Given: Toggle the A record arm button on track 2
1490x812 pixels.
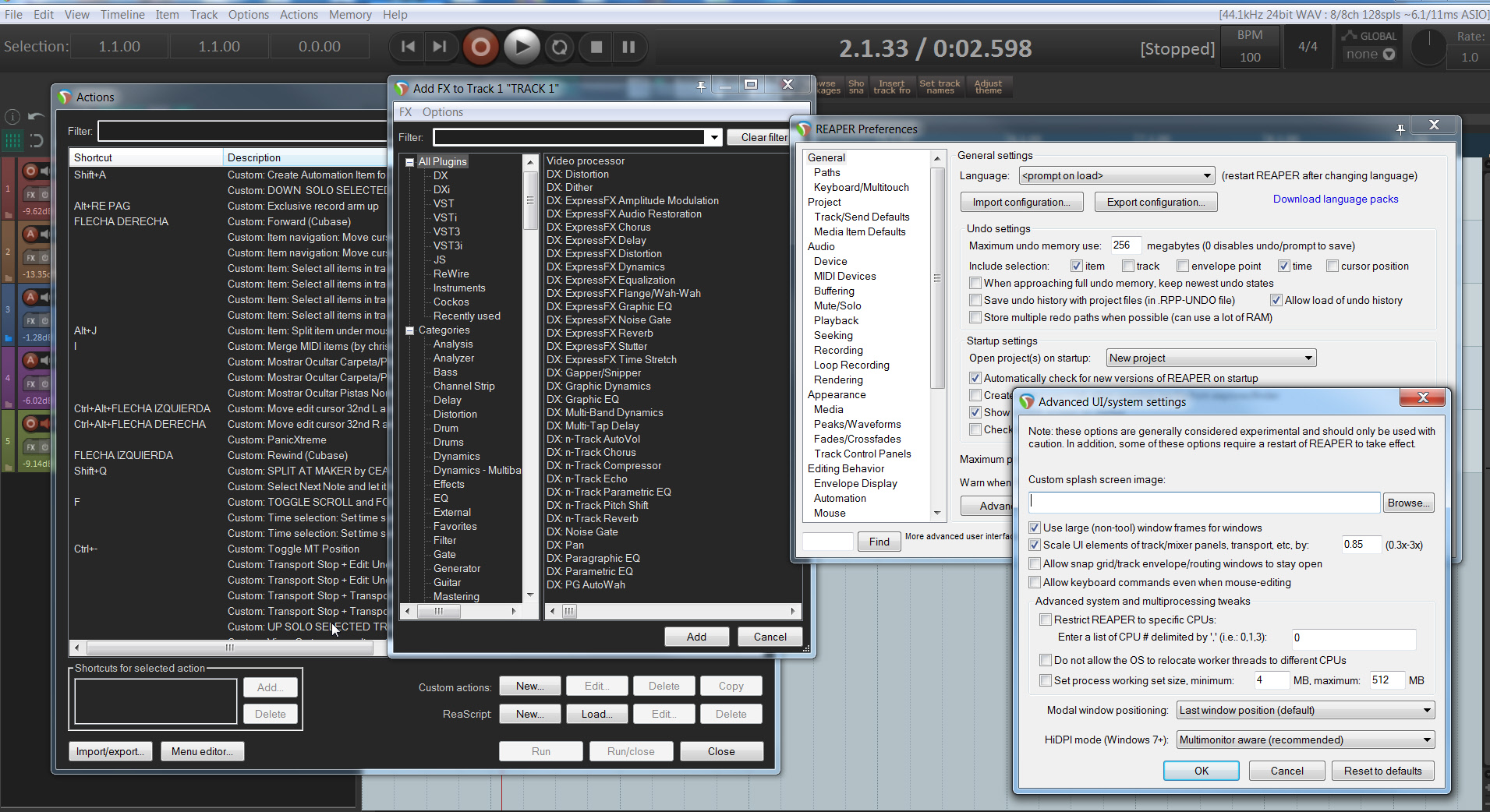Looking at the screenshot, I should (30, 234).
